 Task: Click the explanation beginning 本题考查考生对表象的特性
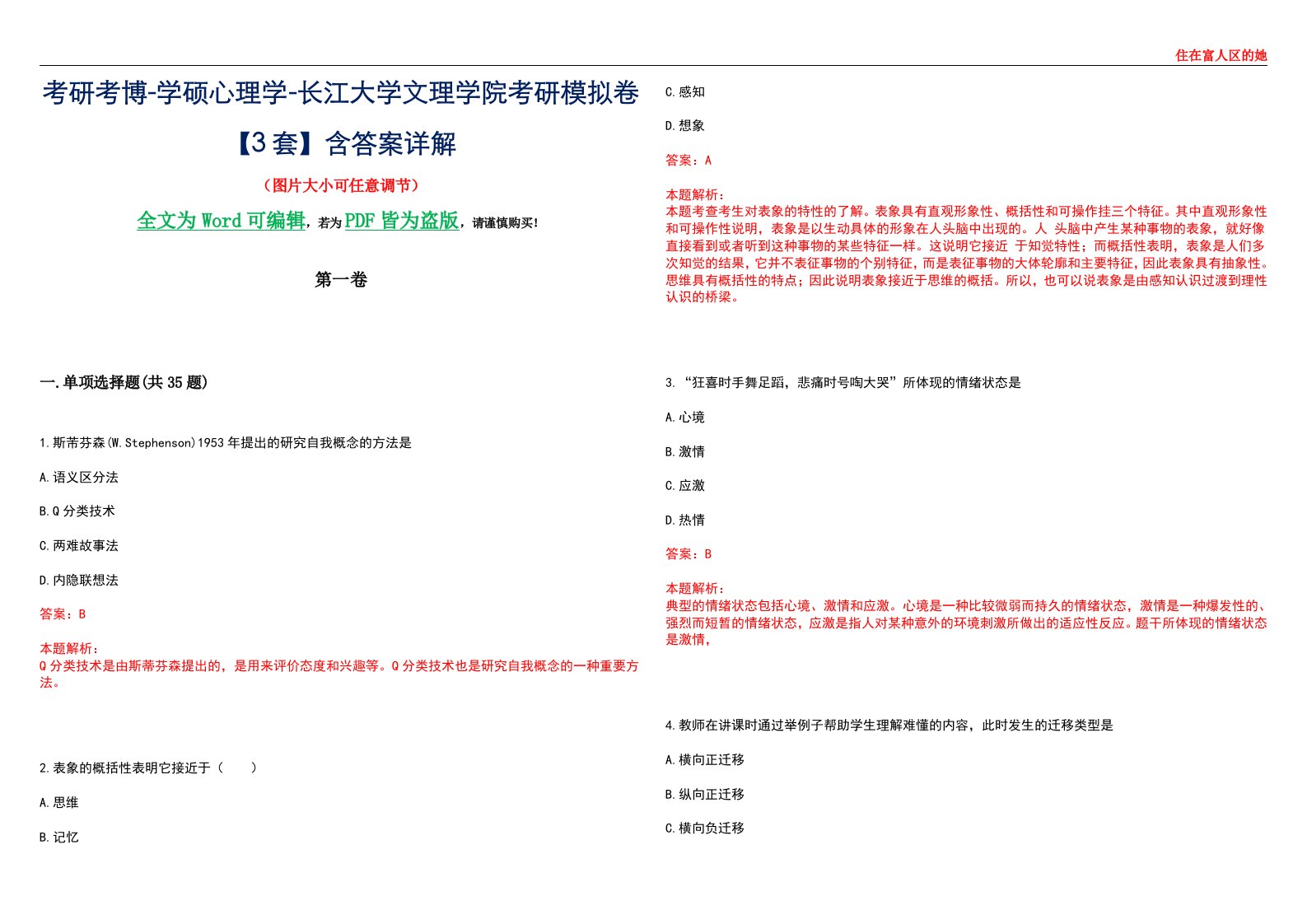[966, 254]
